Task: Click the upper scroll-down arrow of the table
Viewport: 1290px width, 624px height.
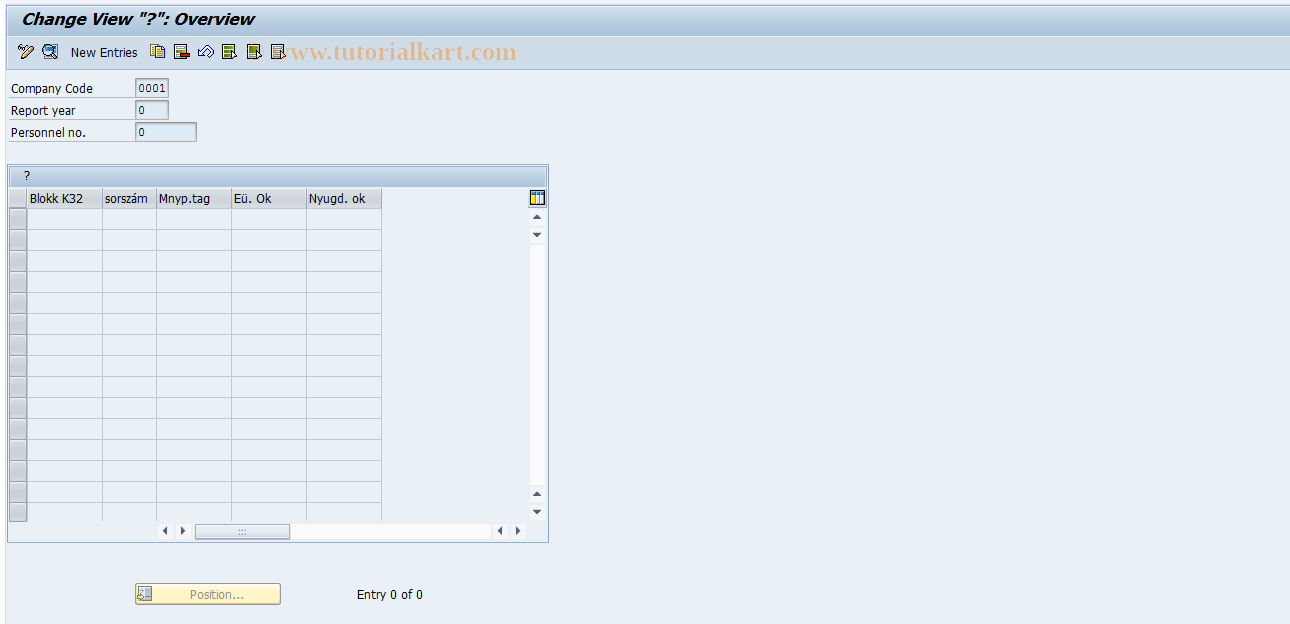Action: pos(537,235)
